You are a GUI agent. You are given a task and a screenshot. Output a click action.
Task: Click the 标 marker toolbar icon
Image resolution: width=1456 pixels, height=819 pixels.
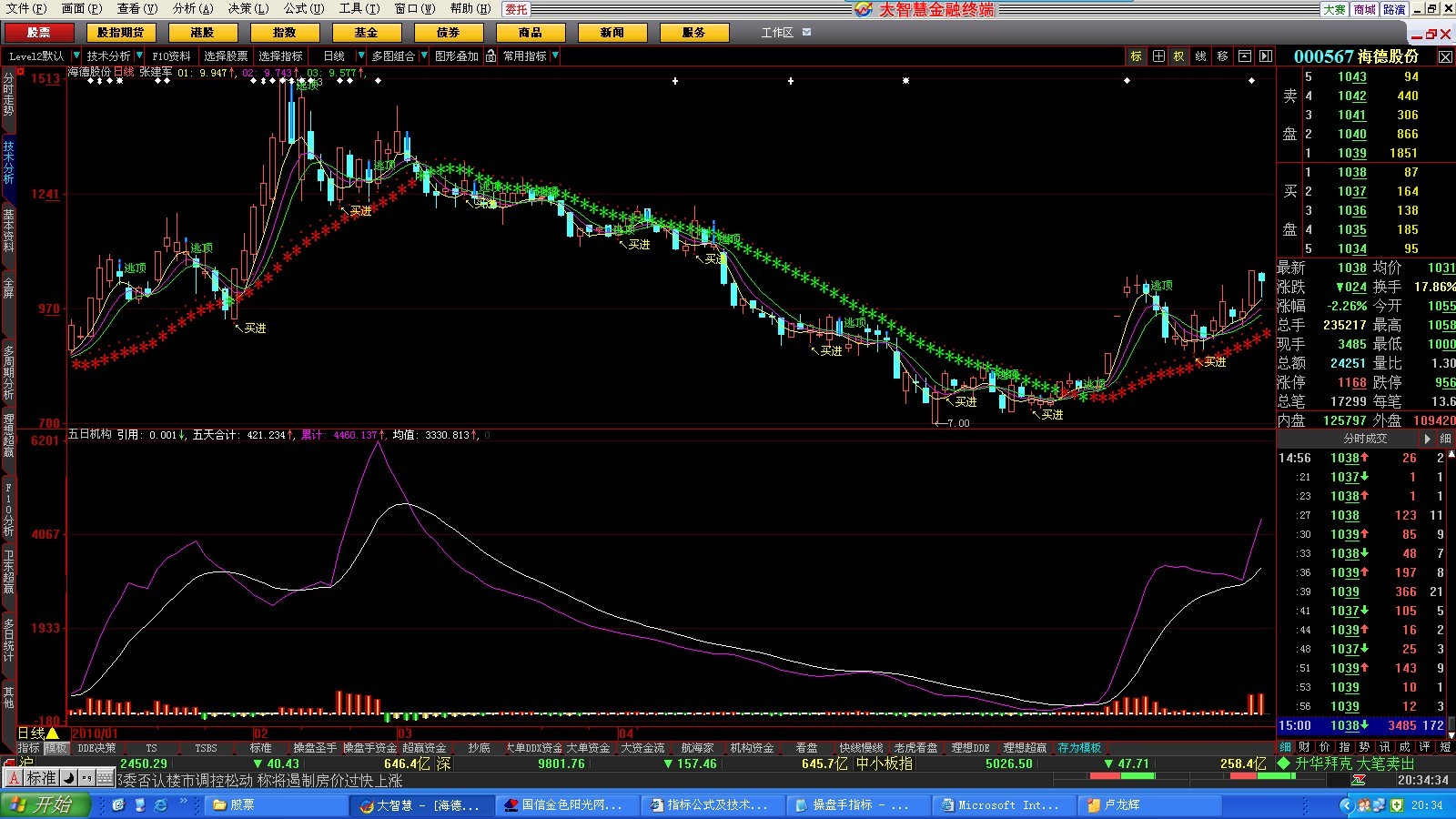pyautogui.click(x=1136, y=56)
